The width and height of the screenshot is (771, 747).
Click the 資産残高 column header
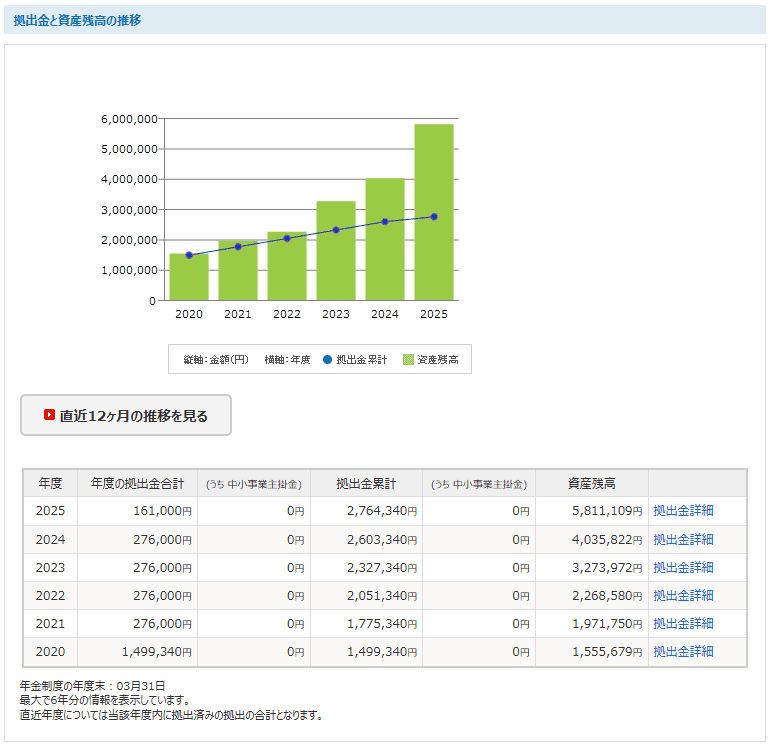point(591,483)
